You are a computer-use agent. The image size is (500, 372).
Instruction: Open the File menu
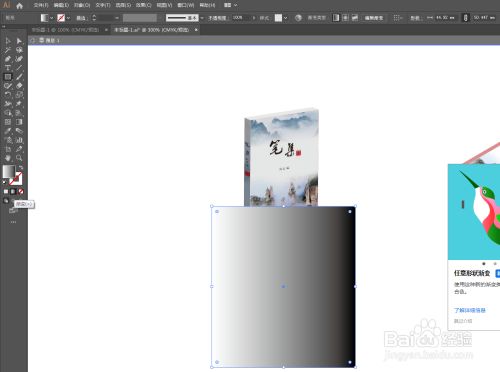[x=41, y=5]
